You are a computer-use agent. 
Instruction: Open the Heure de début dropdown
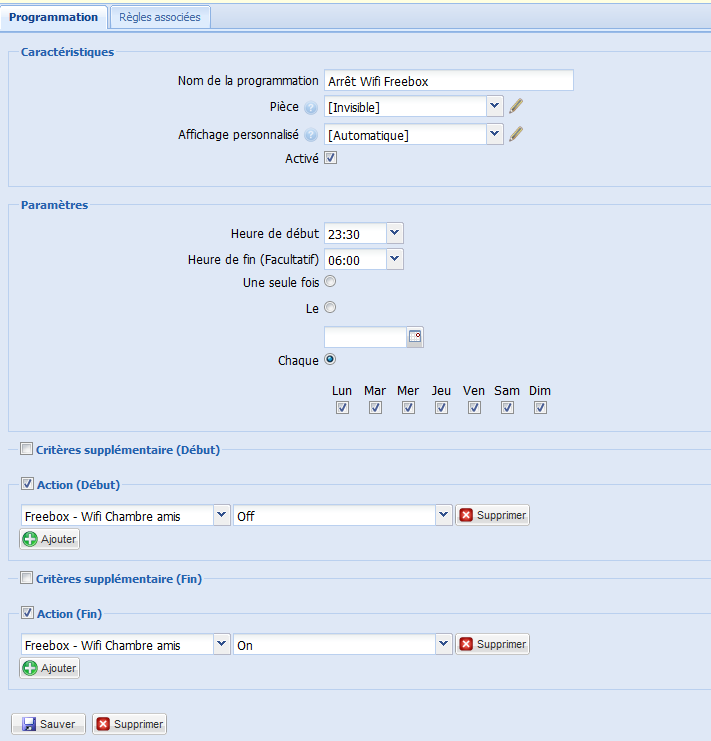point(394,233)
